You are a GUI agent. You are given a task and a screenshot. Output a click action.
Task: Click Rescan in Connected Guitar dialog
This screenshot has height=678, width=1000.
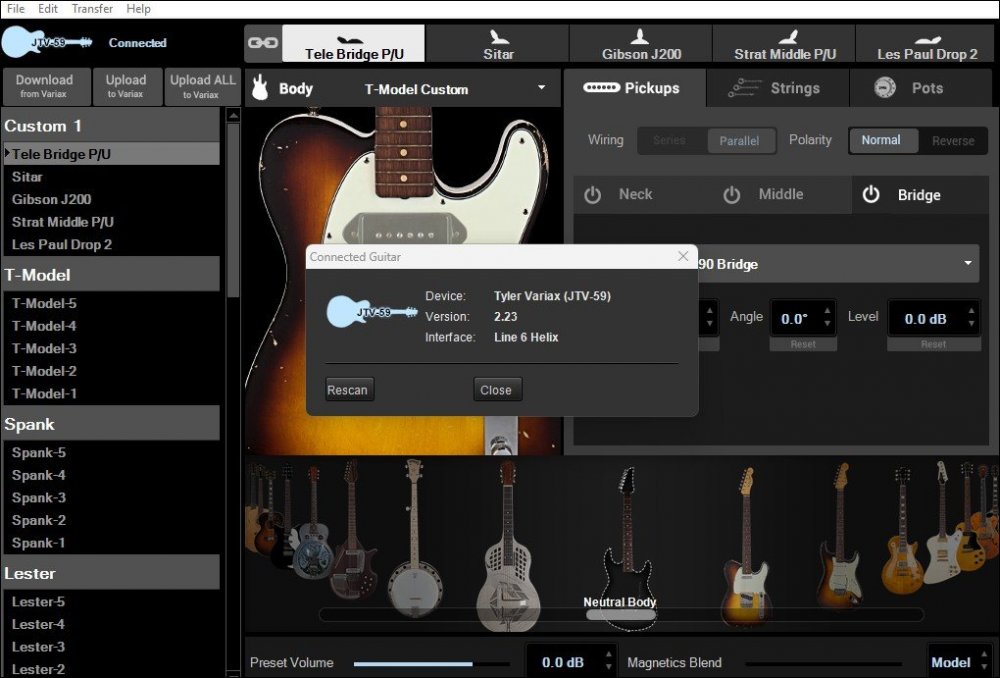pyautogui.click(x=348, y=390)
